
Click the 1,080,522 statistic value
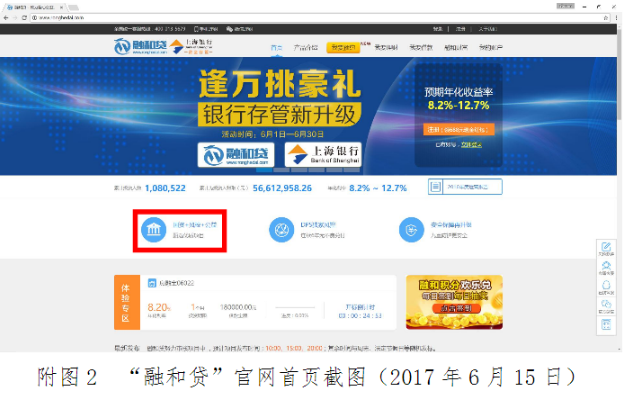165,188
